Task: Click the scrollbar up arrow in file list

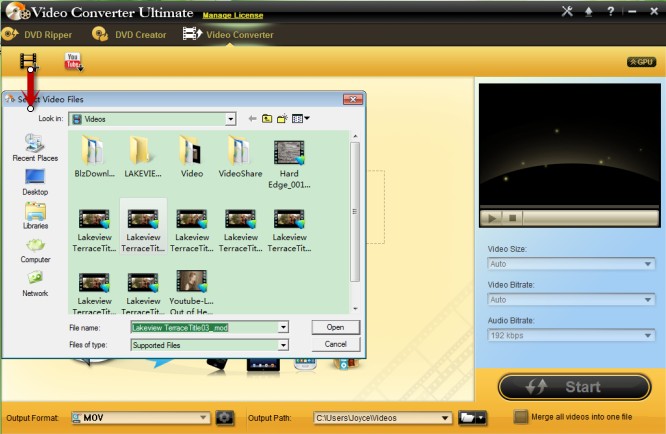Action: point(355,136)
